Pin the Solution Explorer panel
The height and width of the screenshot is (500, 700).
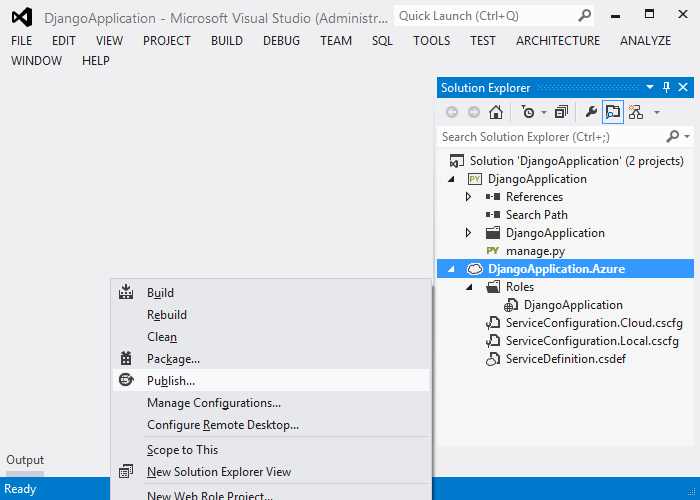point(666,87)
